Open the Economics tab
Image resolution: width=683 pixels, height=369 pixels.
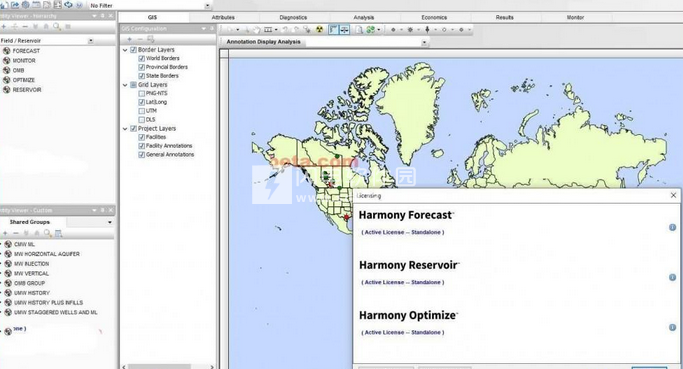click(x=434, y=17)
